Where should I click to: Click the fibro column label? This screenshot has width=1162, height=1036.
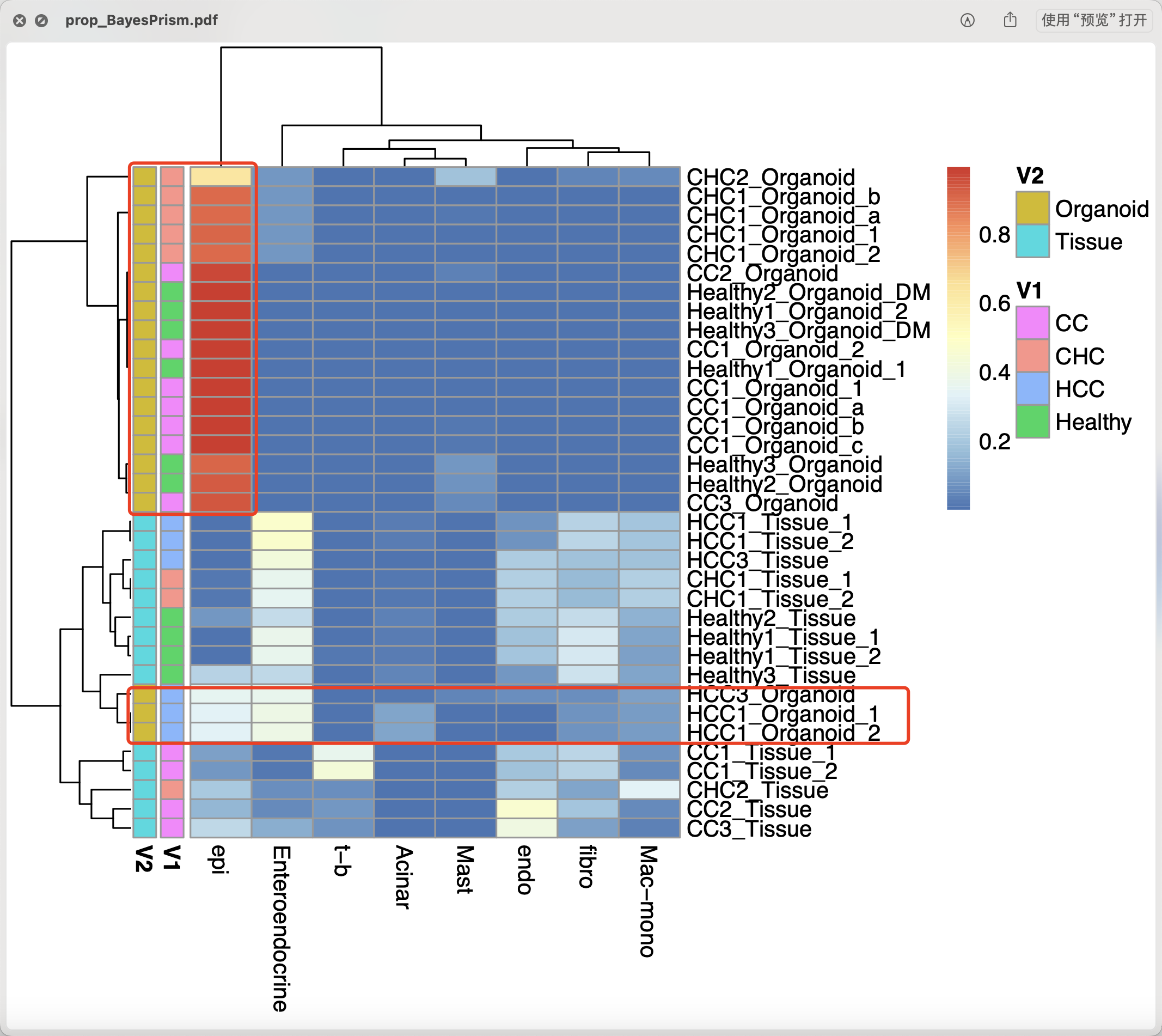click(x=586, y=867)
